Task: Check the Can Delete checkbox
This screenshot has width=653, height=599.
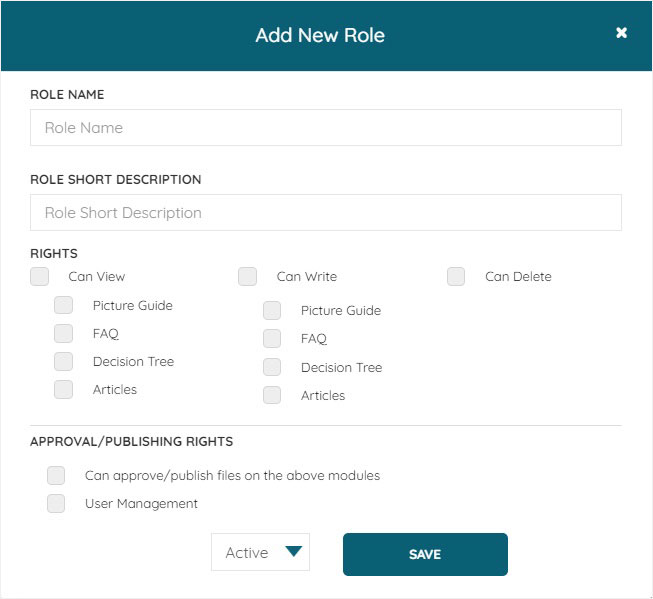Action: pyautogui.click(x=456, y=277)
